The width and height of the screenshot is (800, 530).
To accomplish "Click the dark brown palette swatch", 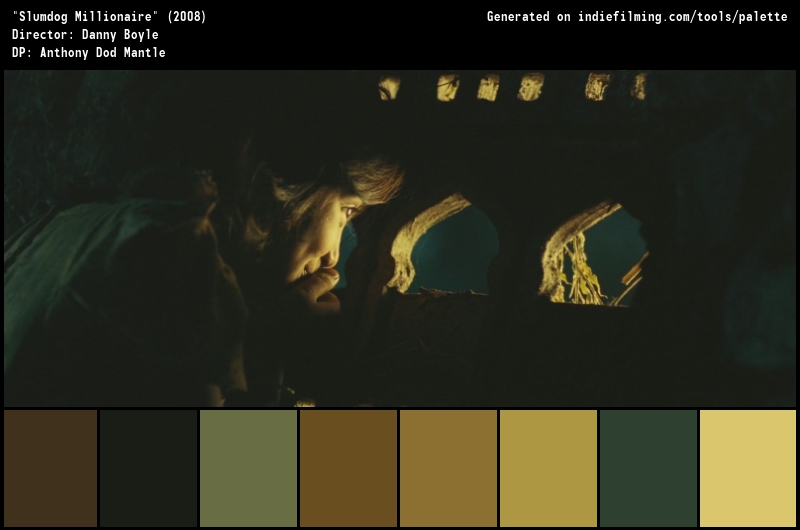I will (51, 468).
